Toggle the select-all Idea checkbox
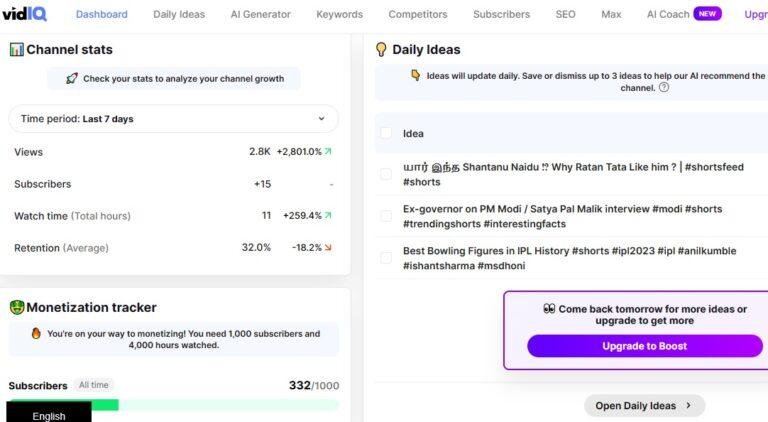This screenshot has height=422, width=768. [386, 133]
